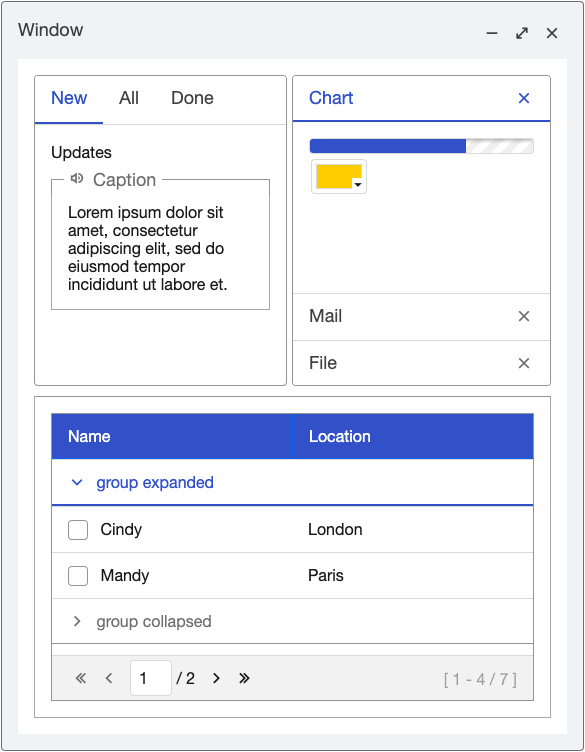Image resolution: width=585 pixels, height=752 pixels.
Task: Jump to last page of table
Action: (244, 678)
